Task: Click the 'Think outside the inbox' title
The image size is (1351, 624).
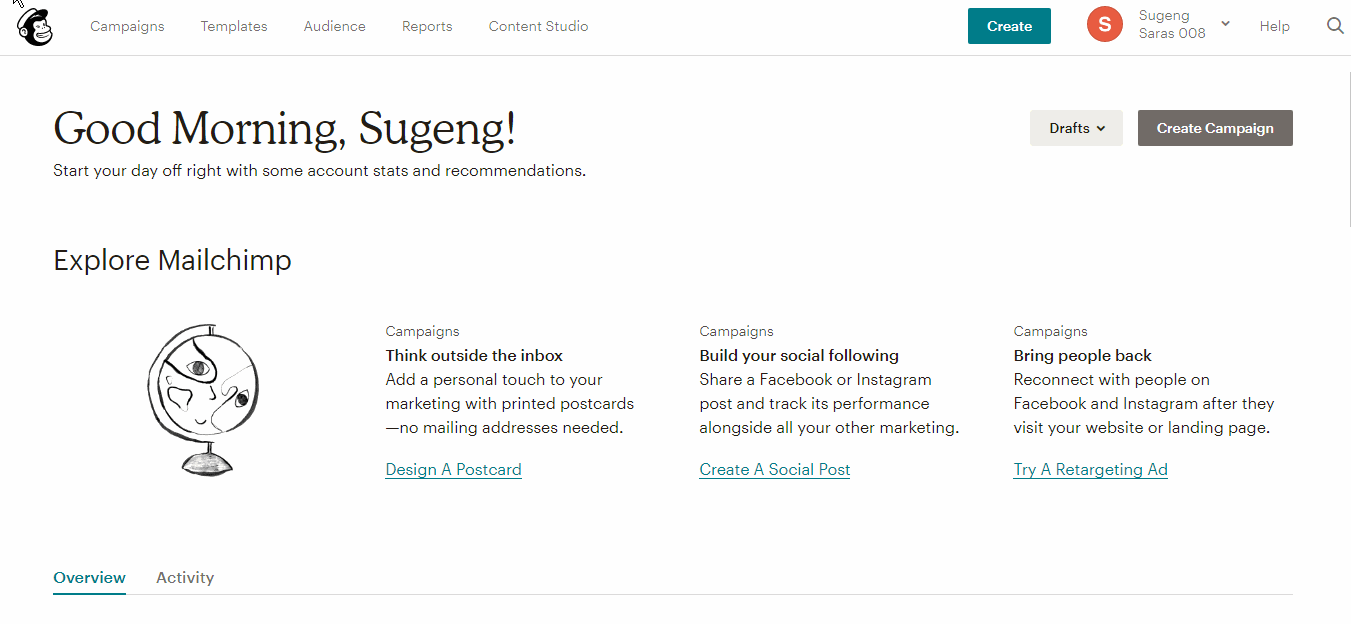Action: click(474, 356)
